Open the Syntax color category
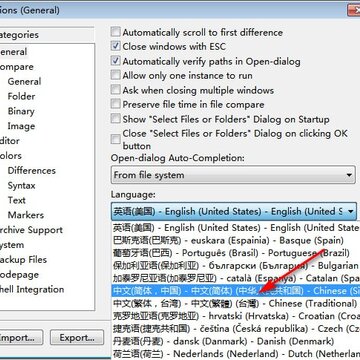The width and height of the screenshot is (360, 360). pos(21,186)
